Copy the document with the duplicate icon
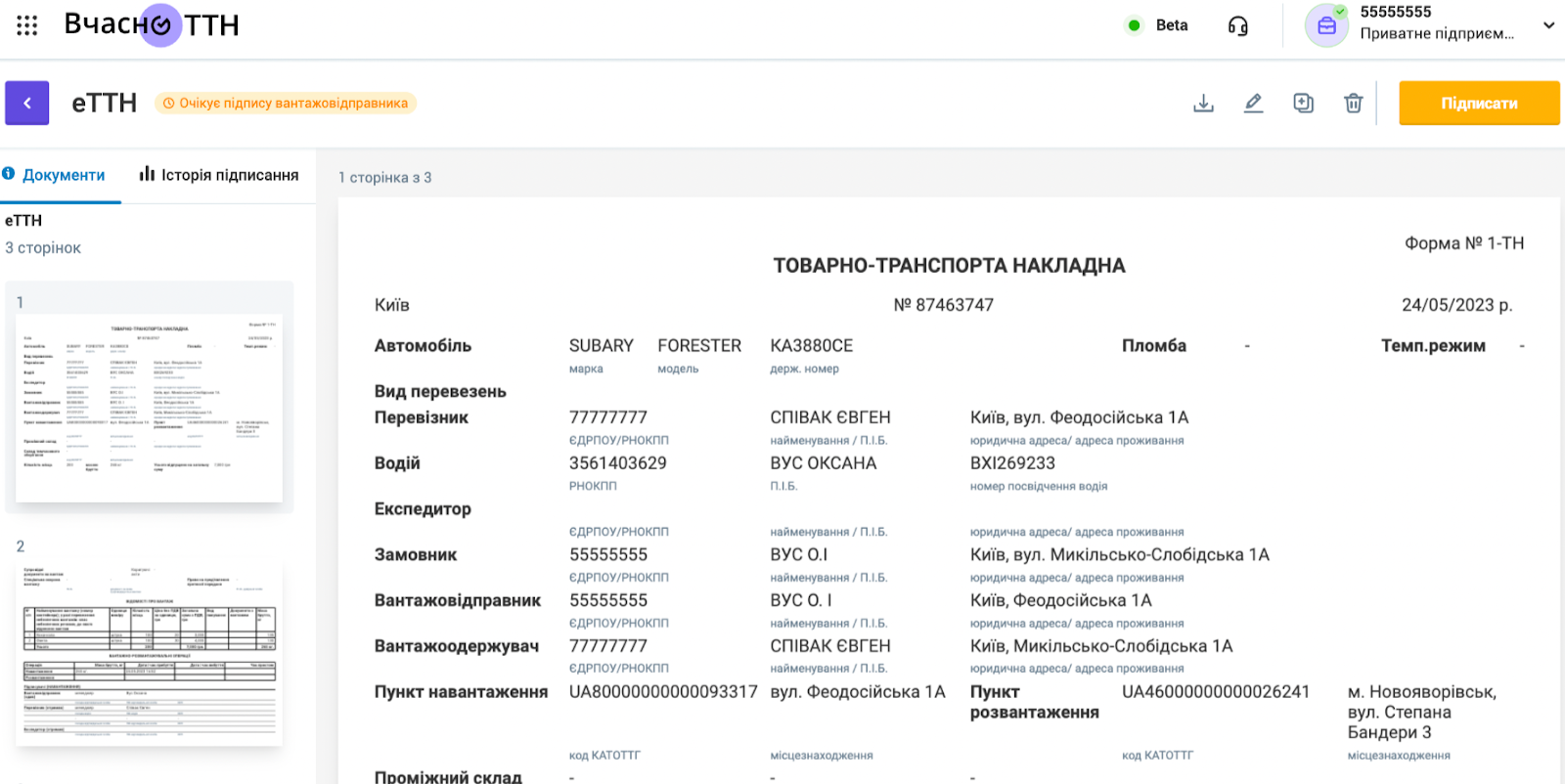 point(1304,103)
